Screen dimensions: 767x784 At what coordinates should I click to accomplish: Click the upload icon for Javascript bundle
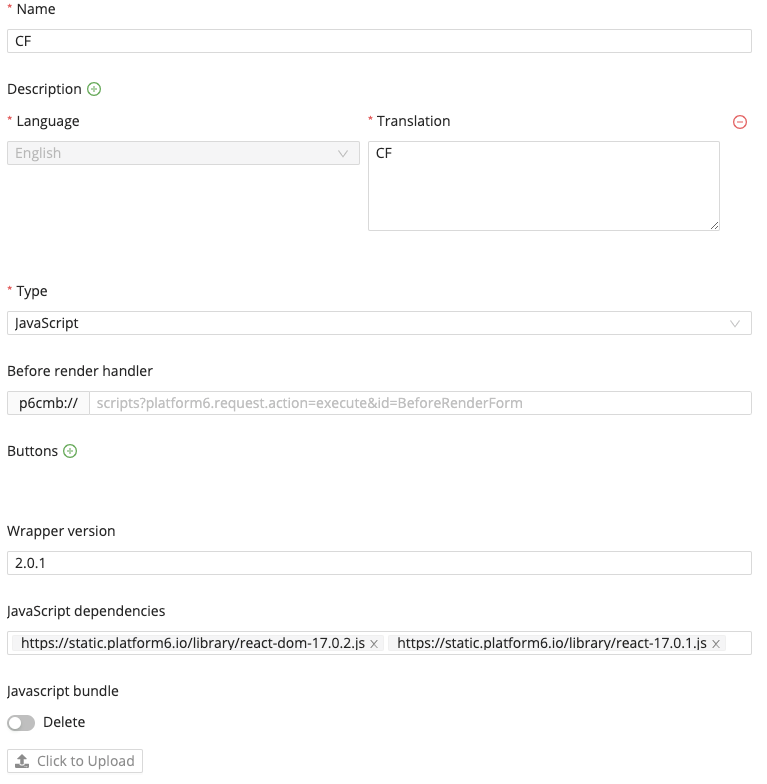pyautogui.click(x=24, y=762)
